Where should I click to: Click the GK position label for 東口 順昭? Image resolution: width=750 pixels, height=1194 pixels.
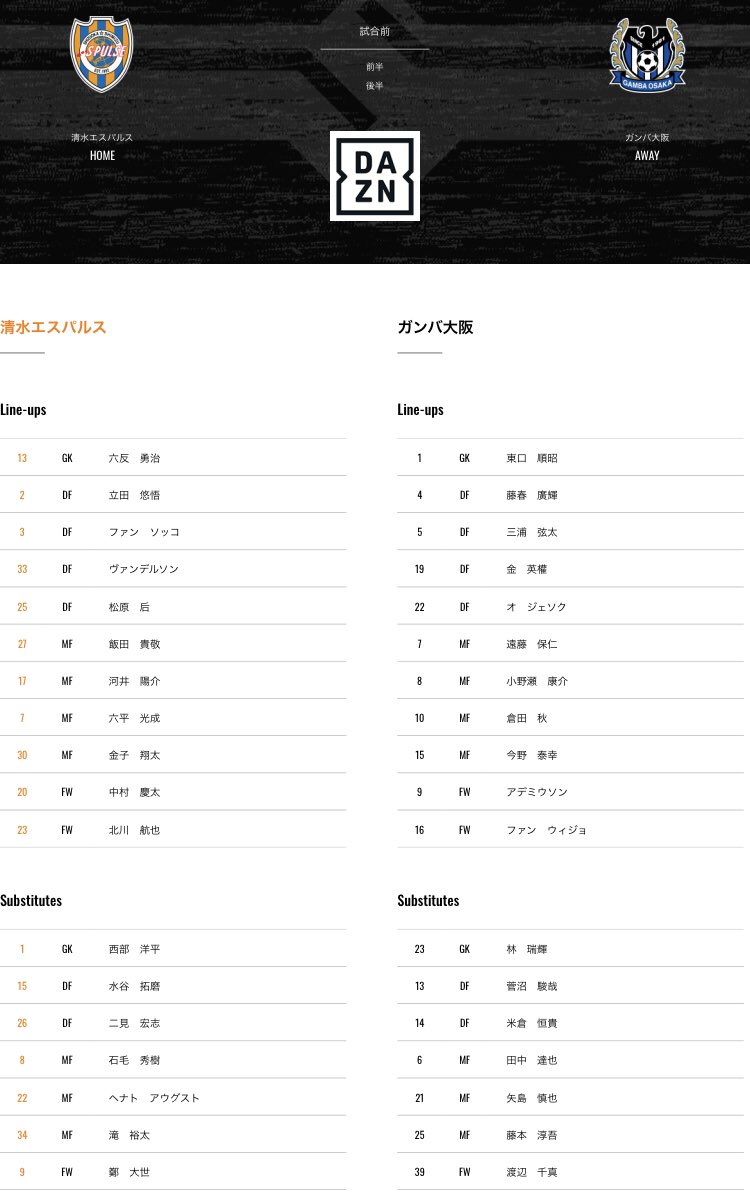click(x=464, y=458)
